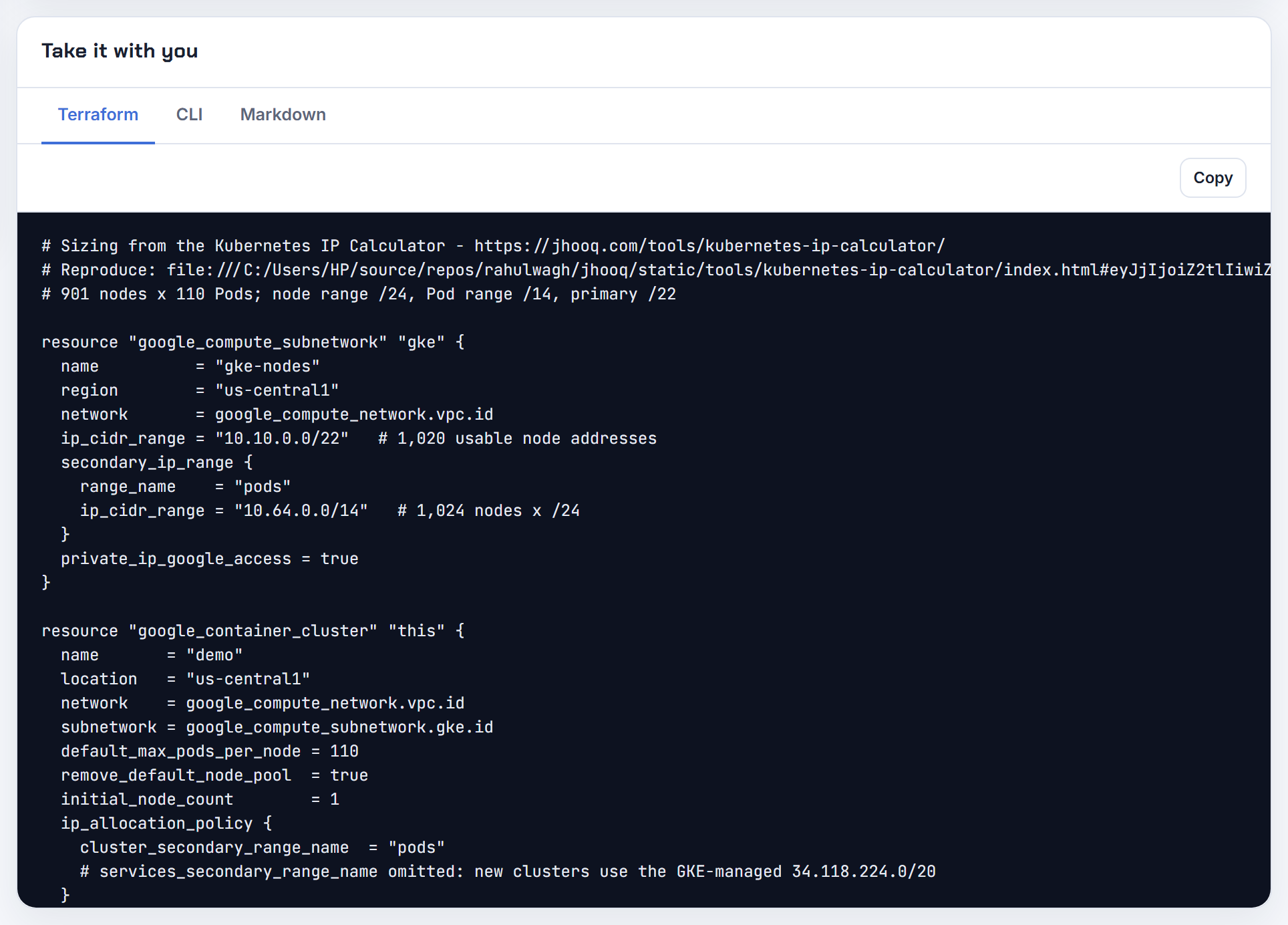Image resolution: width=1288 pixels, height=925 pixels.
Task: Click the region = "us-central1" line
Action: [200, 390]
